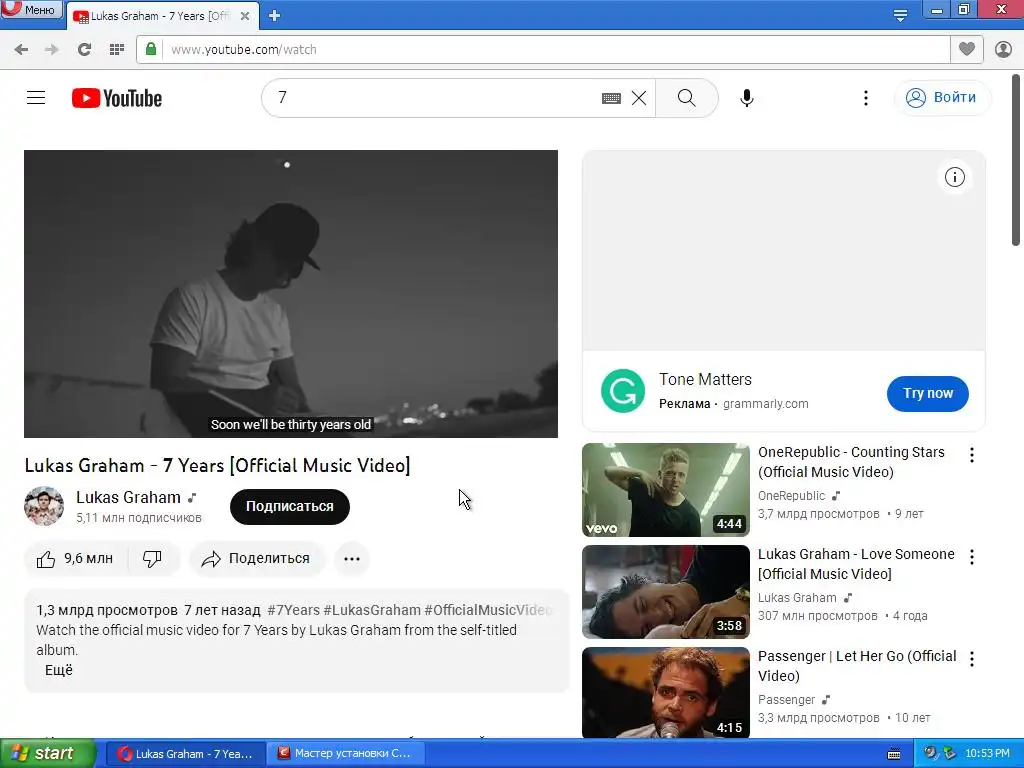
Task: Click the Try now ad button
Action: [927, 393]
